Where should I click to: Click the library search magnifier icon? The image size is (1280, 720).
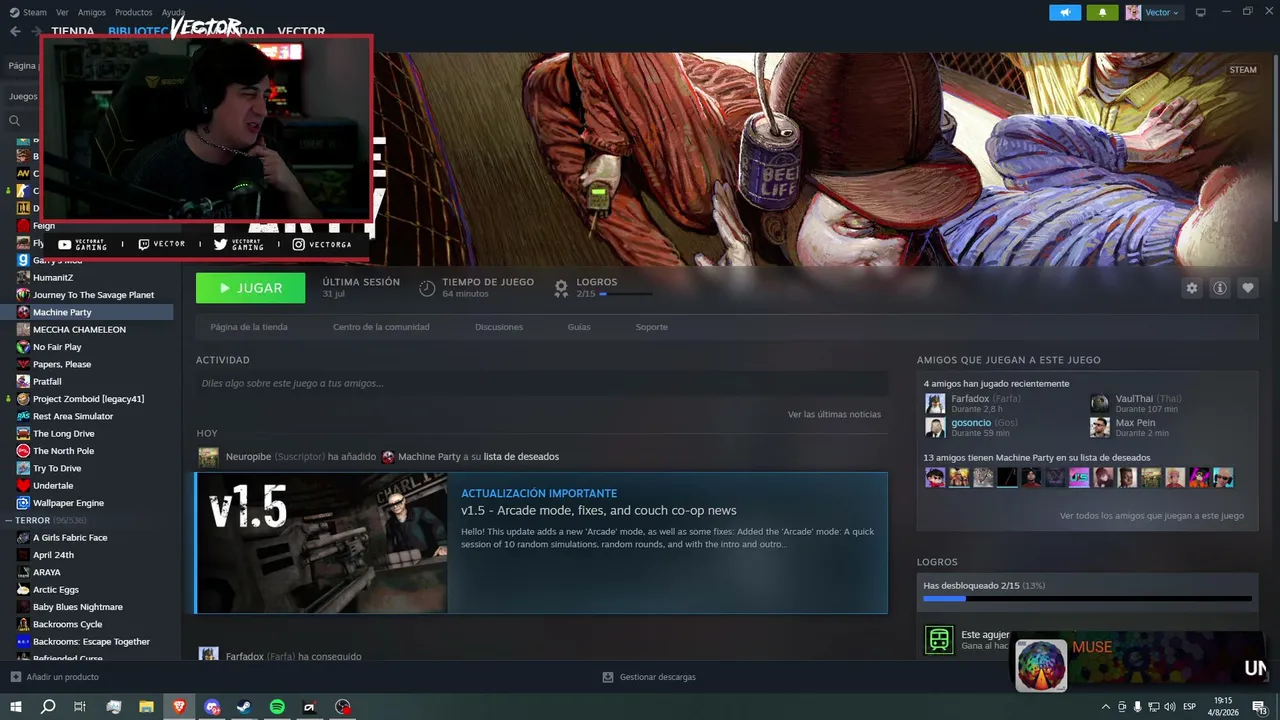pos(15,120)
